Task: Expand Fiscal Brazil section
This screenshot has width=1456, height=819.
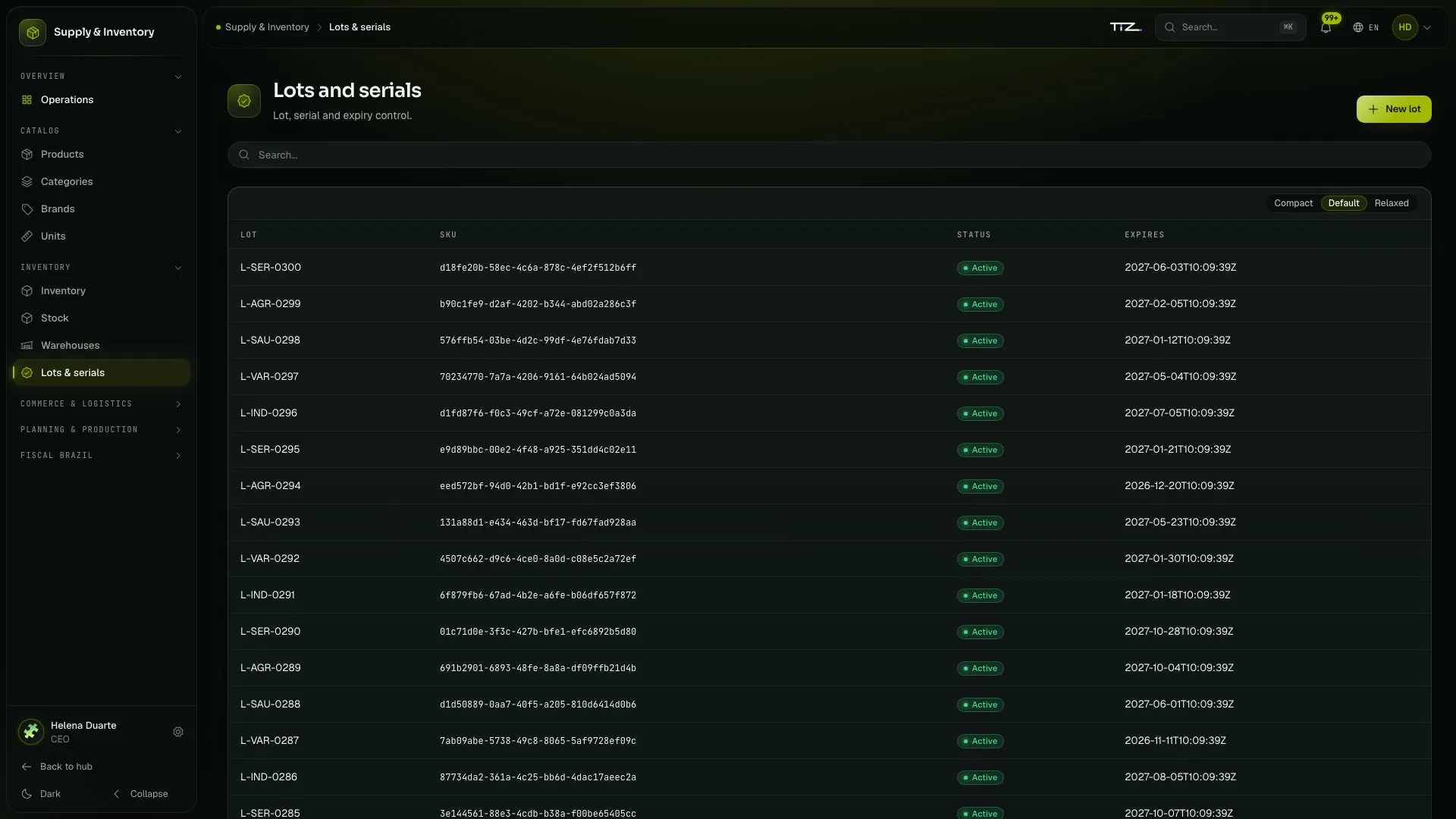Action: (102, 456)
